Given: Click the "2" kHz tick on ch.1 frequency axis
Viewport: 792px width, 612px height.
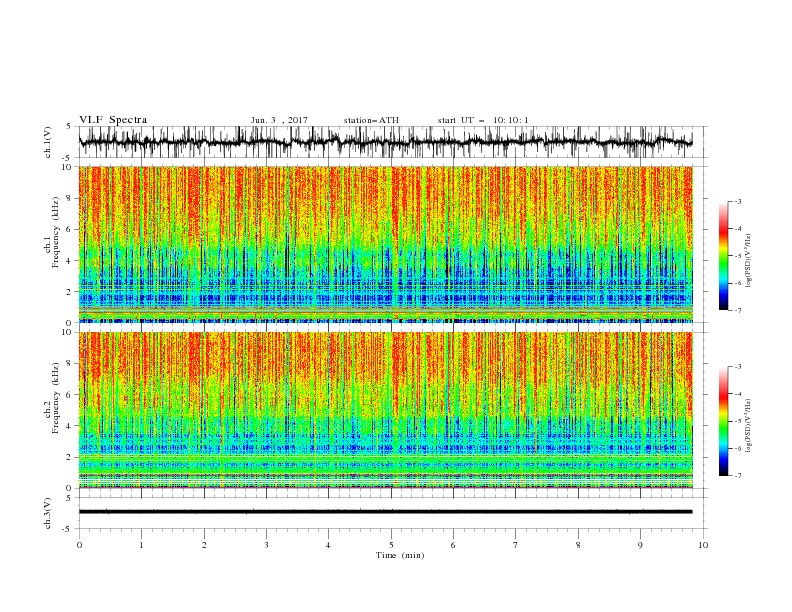Looking at the screenshot, I should point(70,292).
